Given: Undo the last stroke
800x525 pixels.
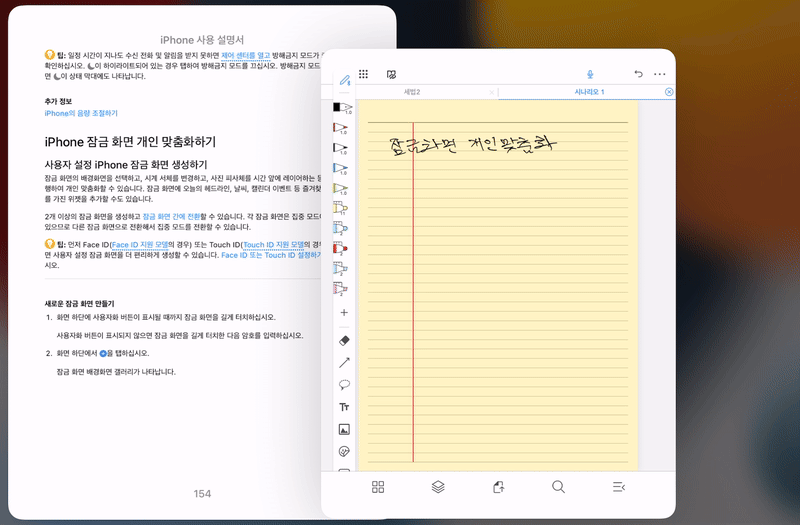Looking at the screenshot, I should pos(638,74).
